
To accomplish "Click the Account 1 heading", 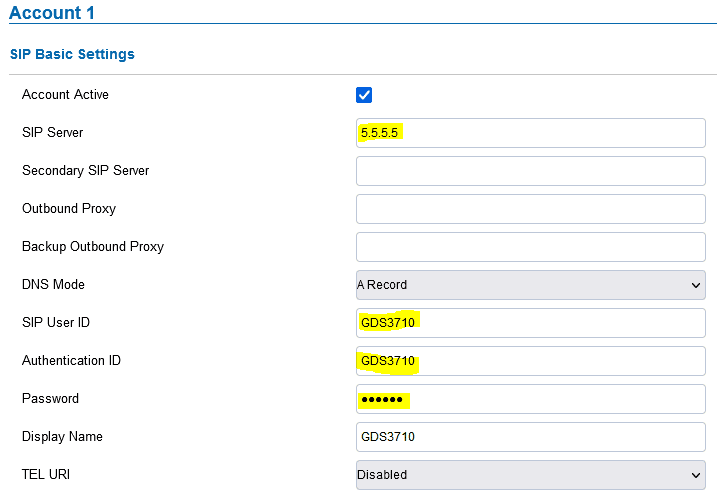I will click(52, 13).
